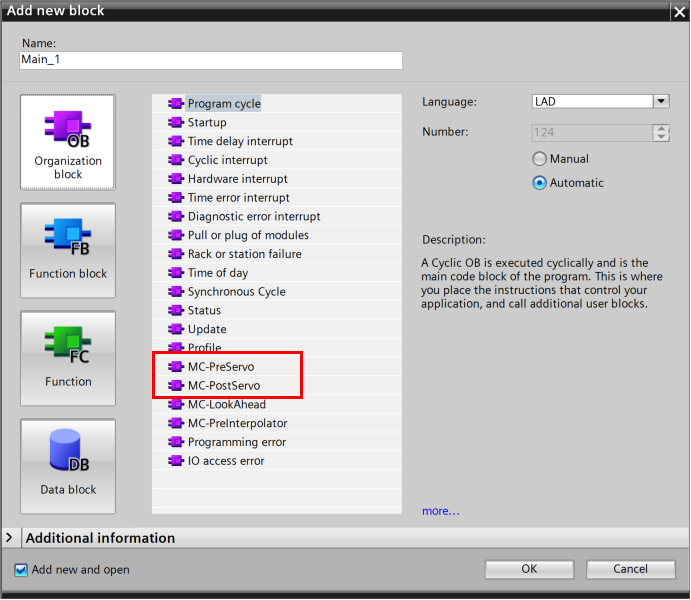The width and height of the screenshot is (691, 600).
Task: Select the Programming error entry
Action: coord(277,442)
